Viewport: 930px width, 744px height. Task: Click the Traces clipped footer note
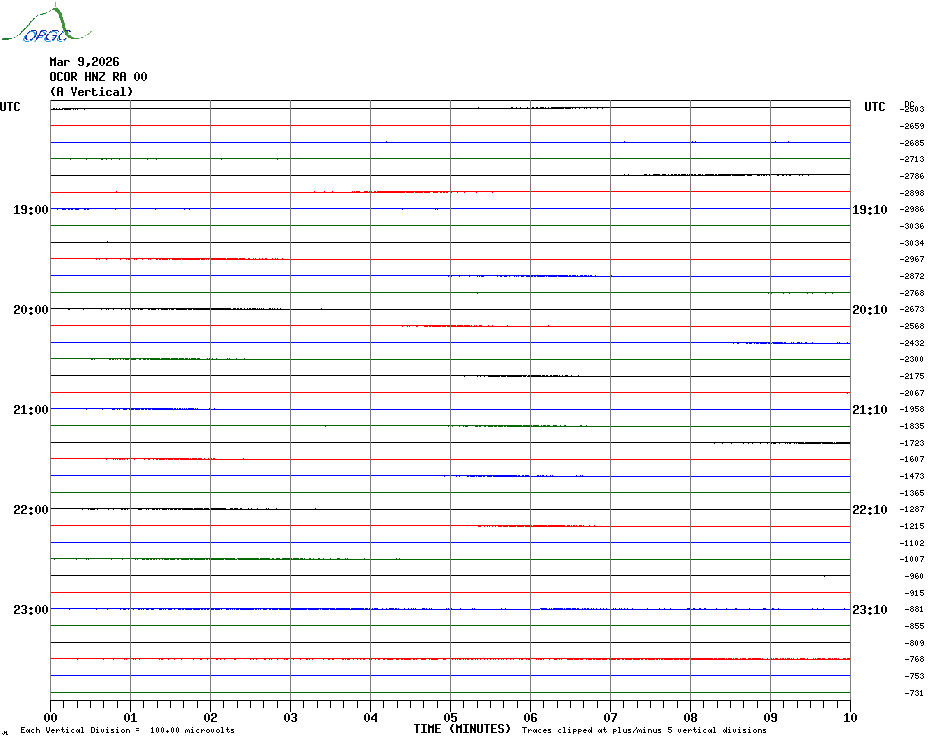(644, 731)
